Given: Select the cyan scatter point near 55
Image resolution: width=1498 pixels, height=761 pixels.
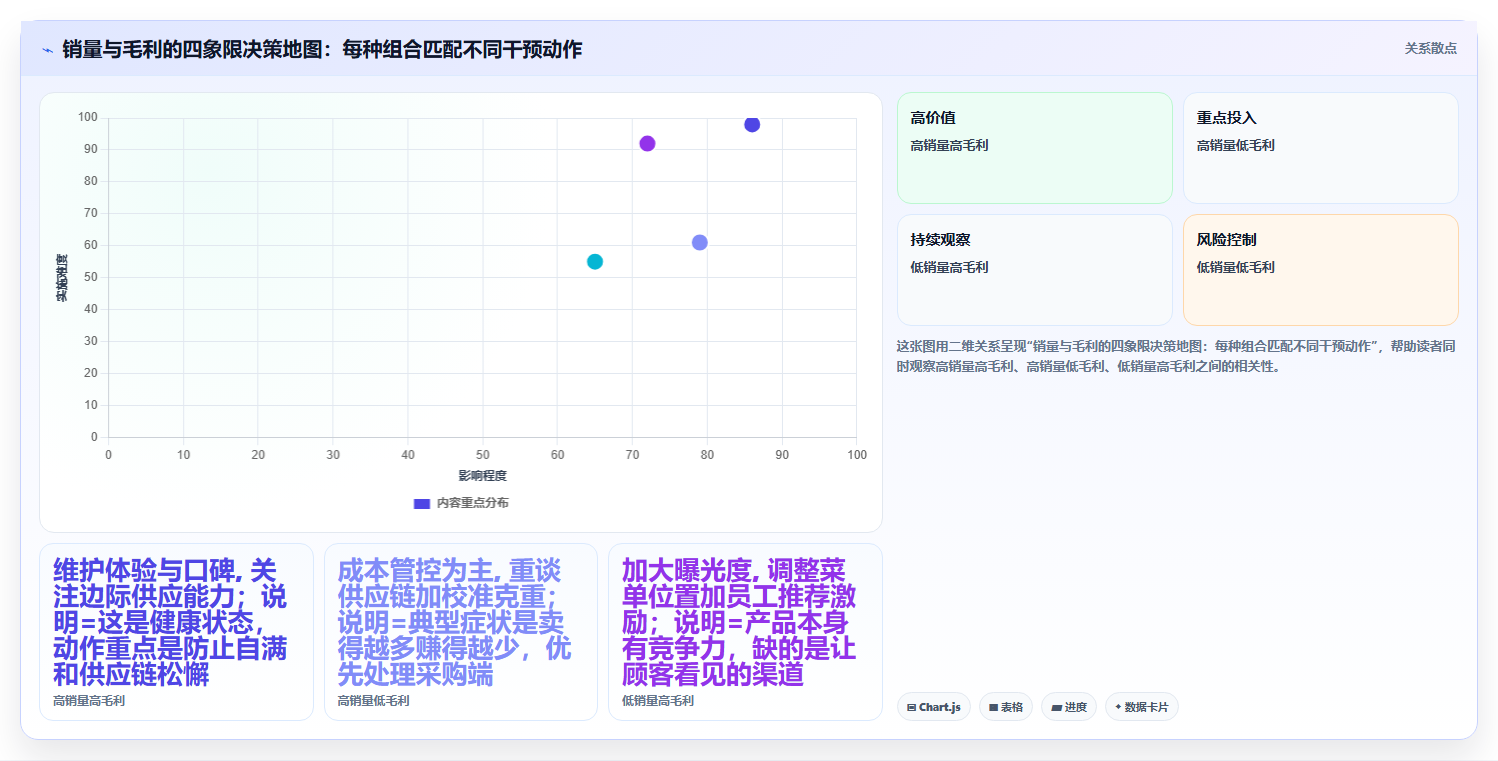Looking at the screenshot, I should click(595, 261).
